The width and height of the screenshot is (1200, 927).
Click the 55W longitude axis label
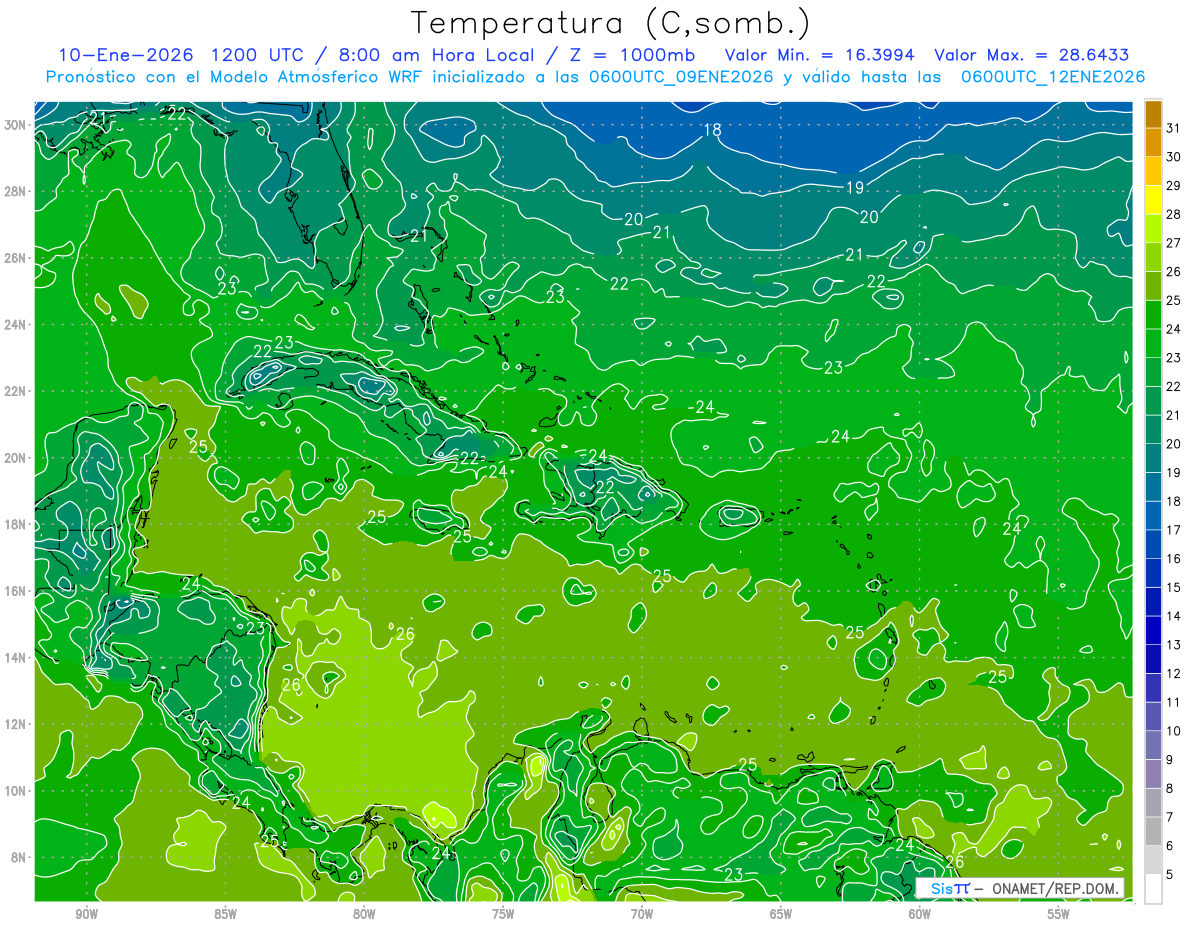[x=1059, y=914]
